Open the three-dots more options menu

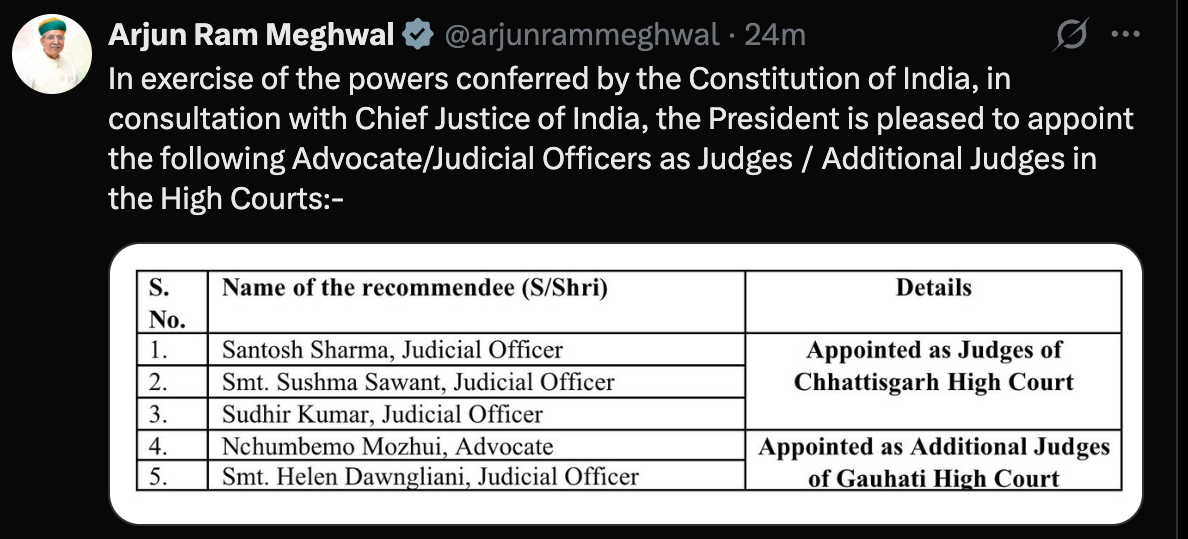pos(1125,34)
